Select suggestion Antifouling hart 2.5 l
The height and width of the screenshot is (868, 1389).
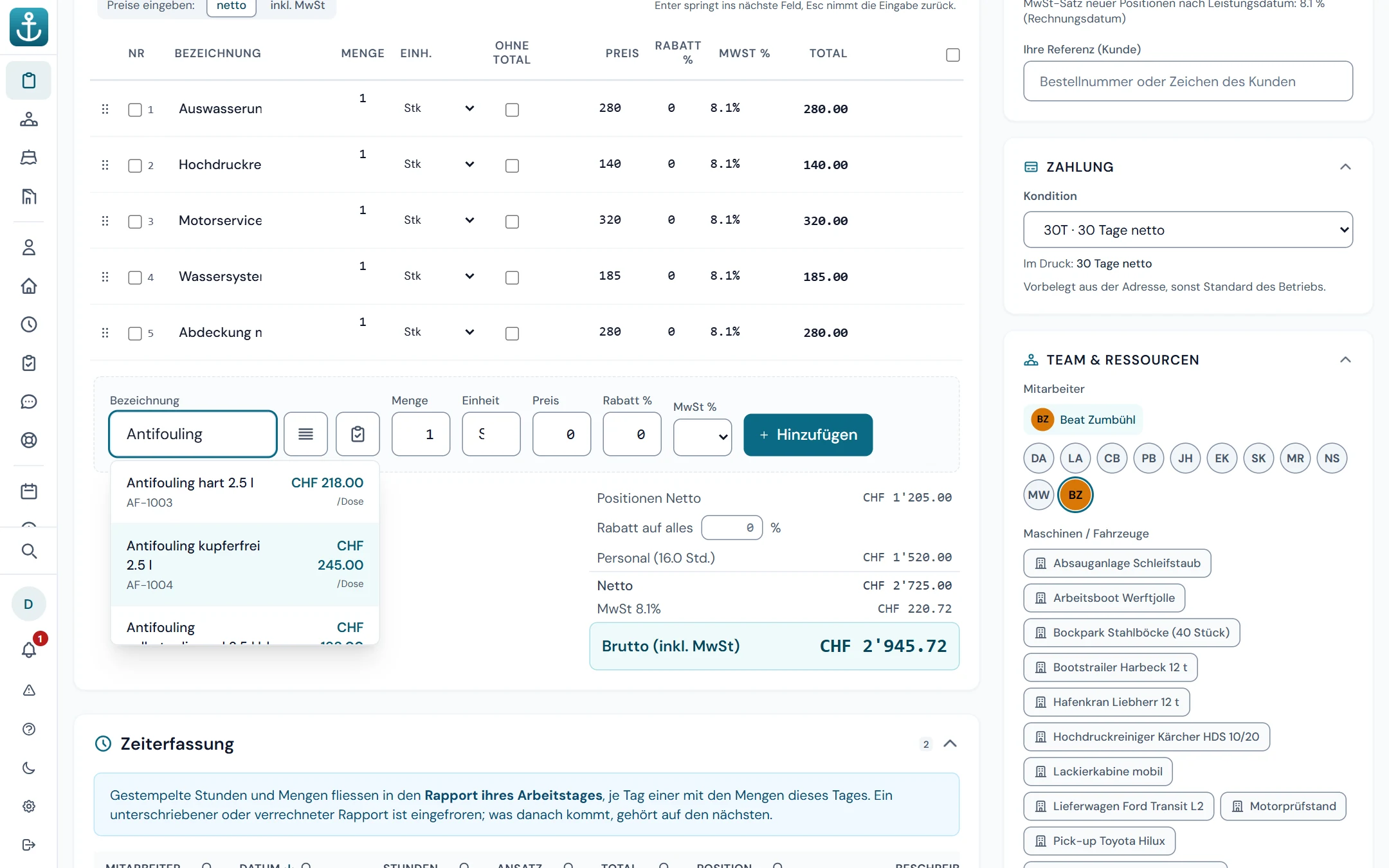(245, 492)
